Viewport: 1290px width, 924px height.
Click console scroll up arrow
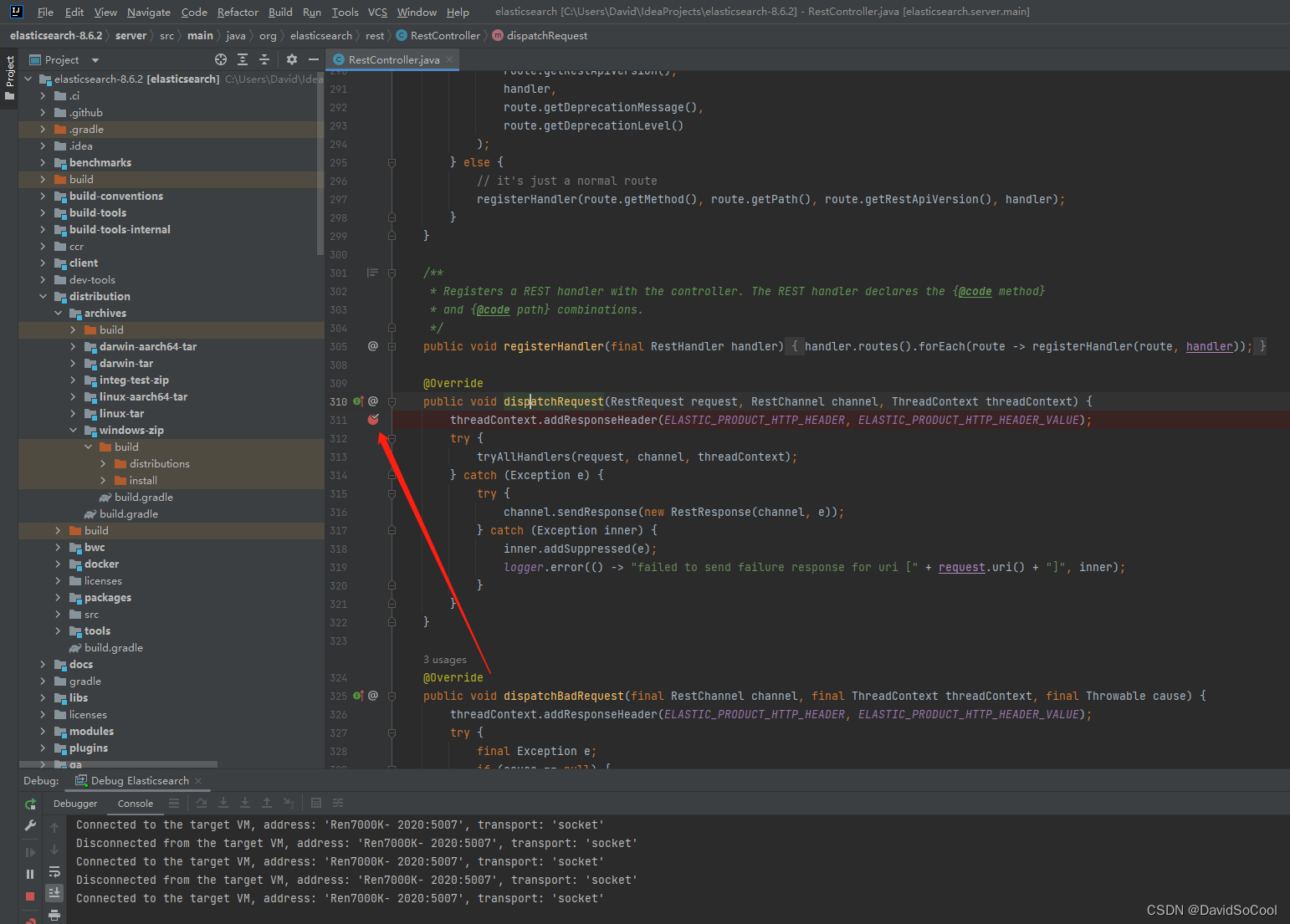coord(54,828)
